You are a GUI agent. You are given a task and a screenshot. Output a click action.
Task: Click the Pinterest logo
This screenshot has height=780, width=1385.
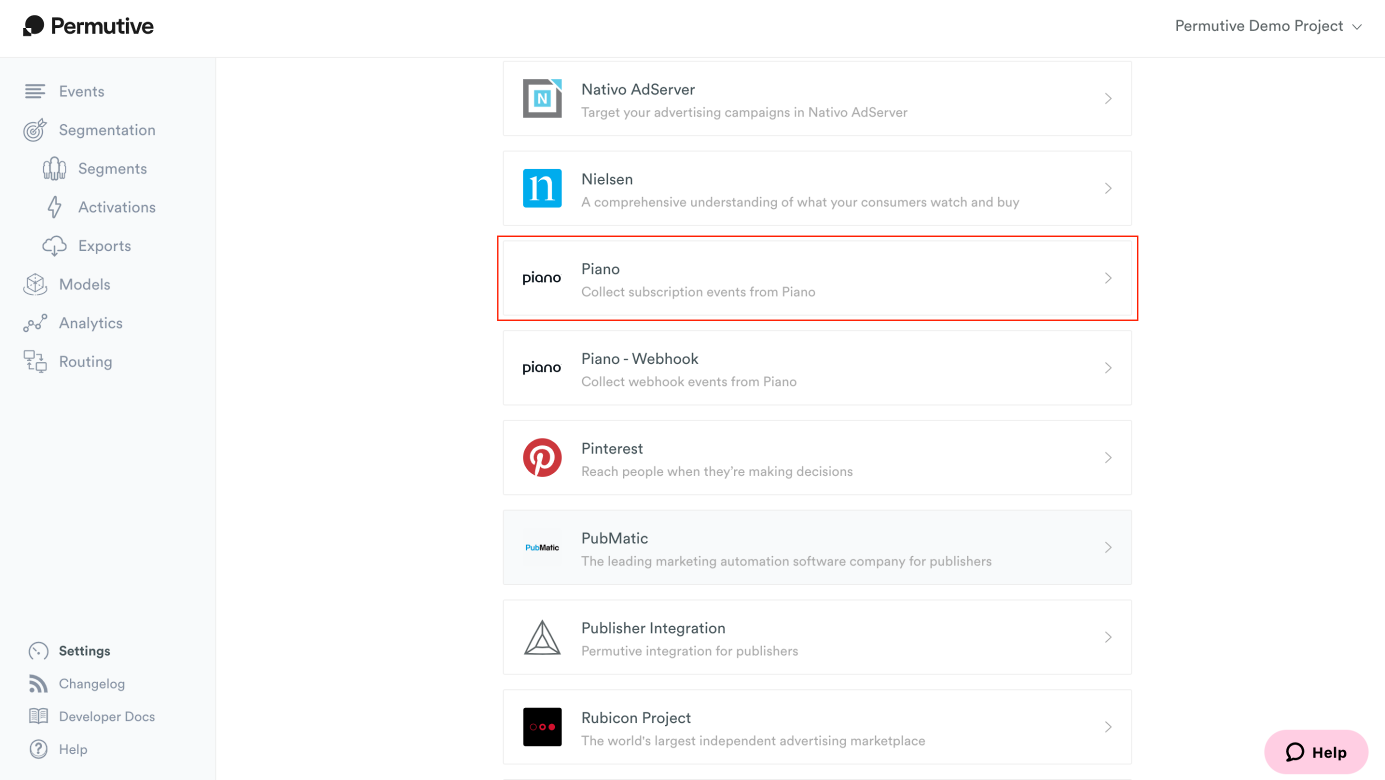(542, 458)
